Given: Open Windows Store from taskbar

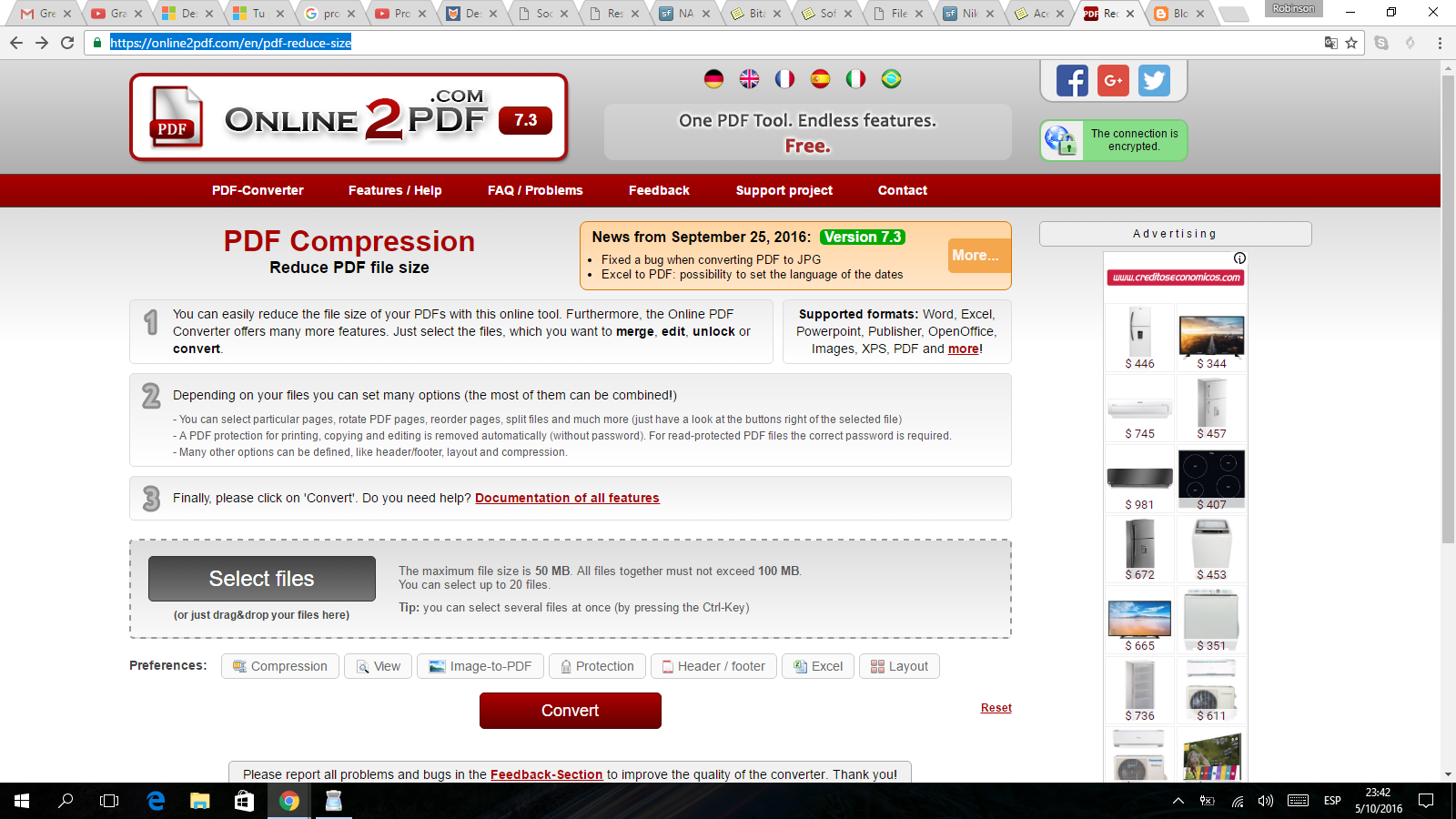Looking at the screenshot, I should coord(244,801).
